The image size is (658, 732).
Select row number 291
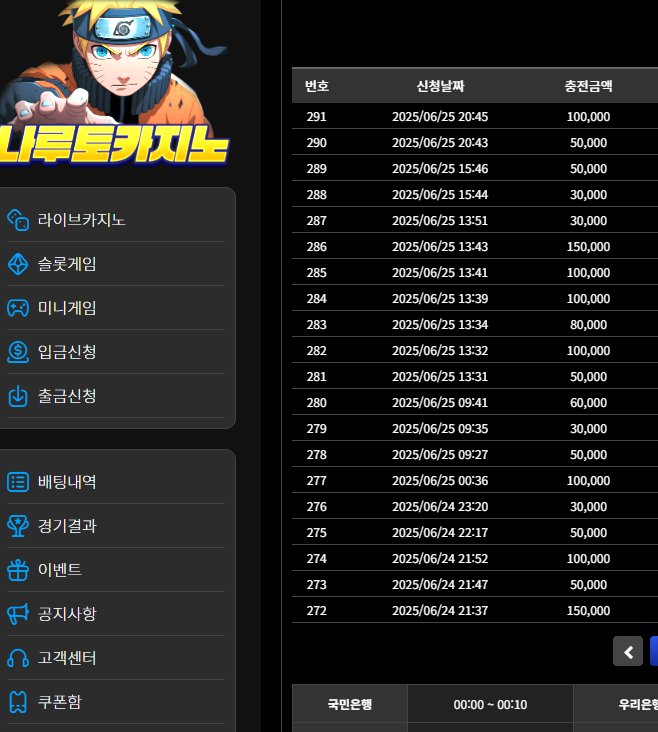pos(316,117)
